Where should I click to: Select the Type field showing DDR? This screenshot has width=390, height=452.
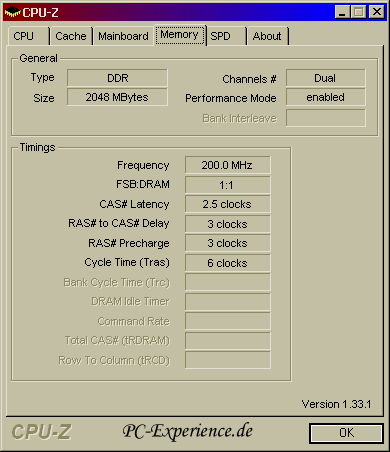pyautogui.click(x=117, y=78)
